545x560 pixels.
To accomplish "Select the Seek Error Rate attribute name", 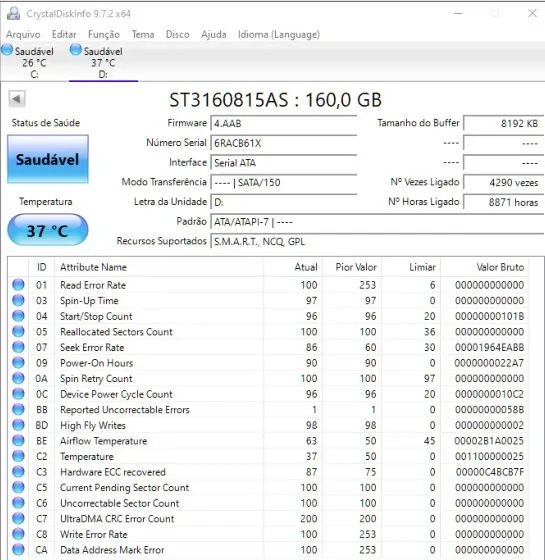I will 92,348.
